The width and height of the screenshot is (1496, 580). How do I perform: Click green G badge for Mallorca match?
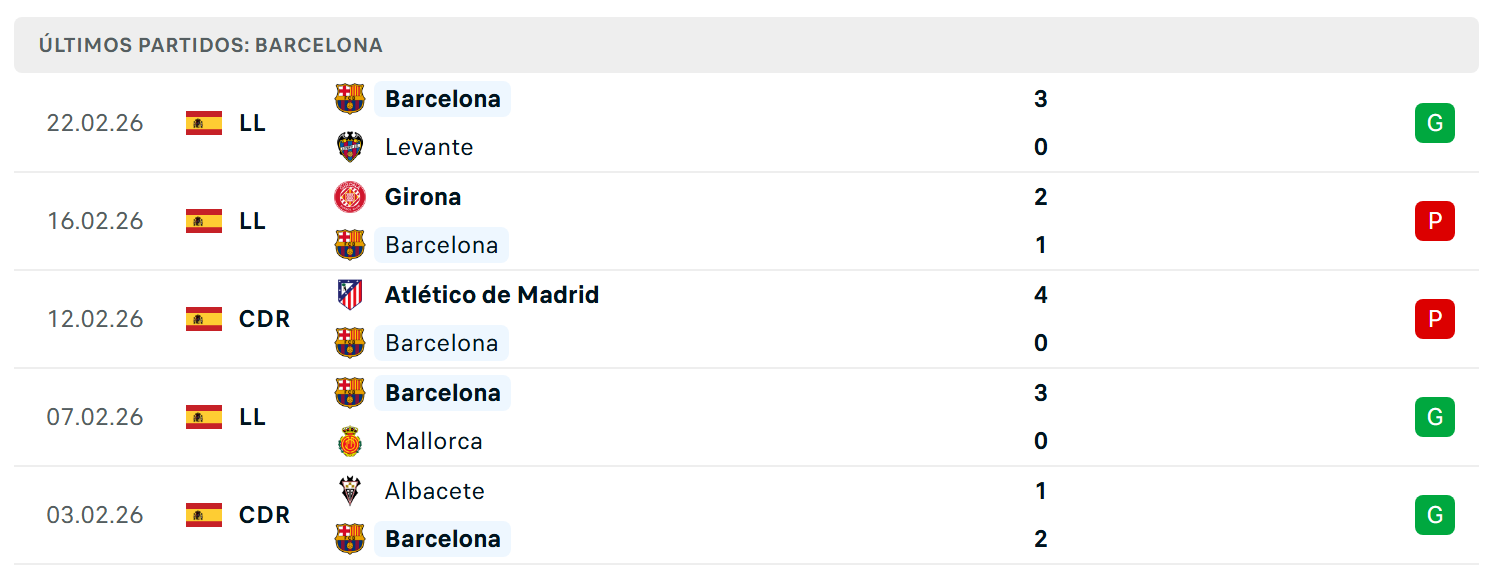click(1434, 417)
